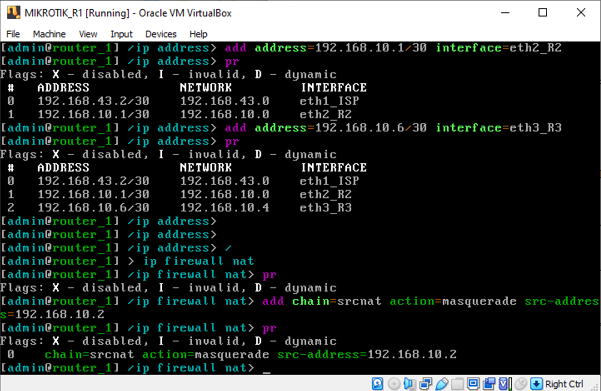Screen dimensions: 601x391
Task: Click the recording status icon
Action: tap(489, 383)
